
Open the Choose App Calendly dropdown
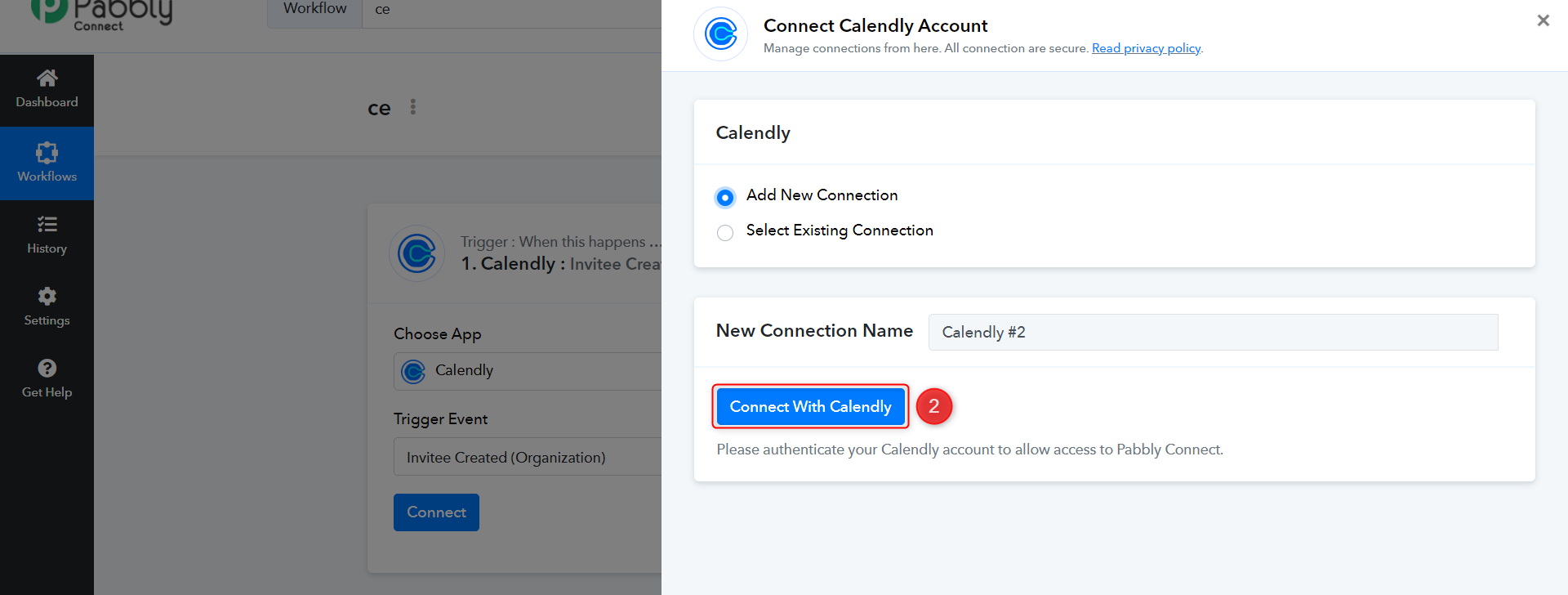[x=528, y=371]
